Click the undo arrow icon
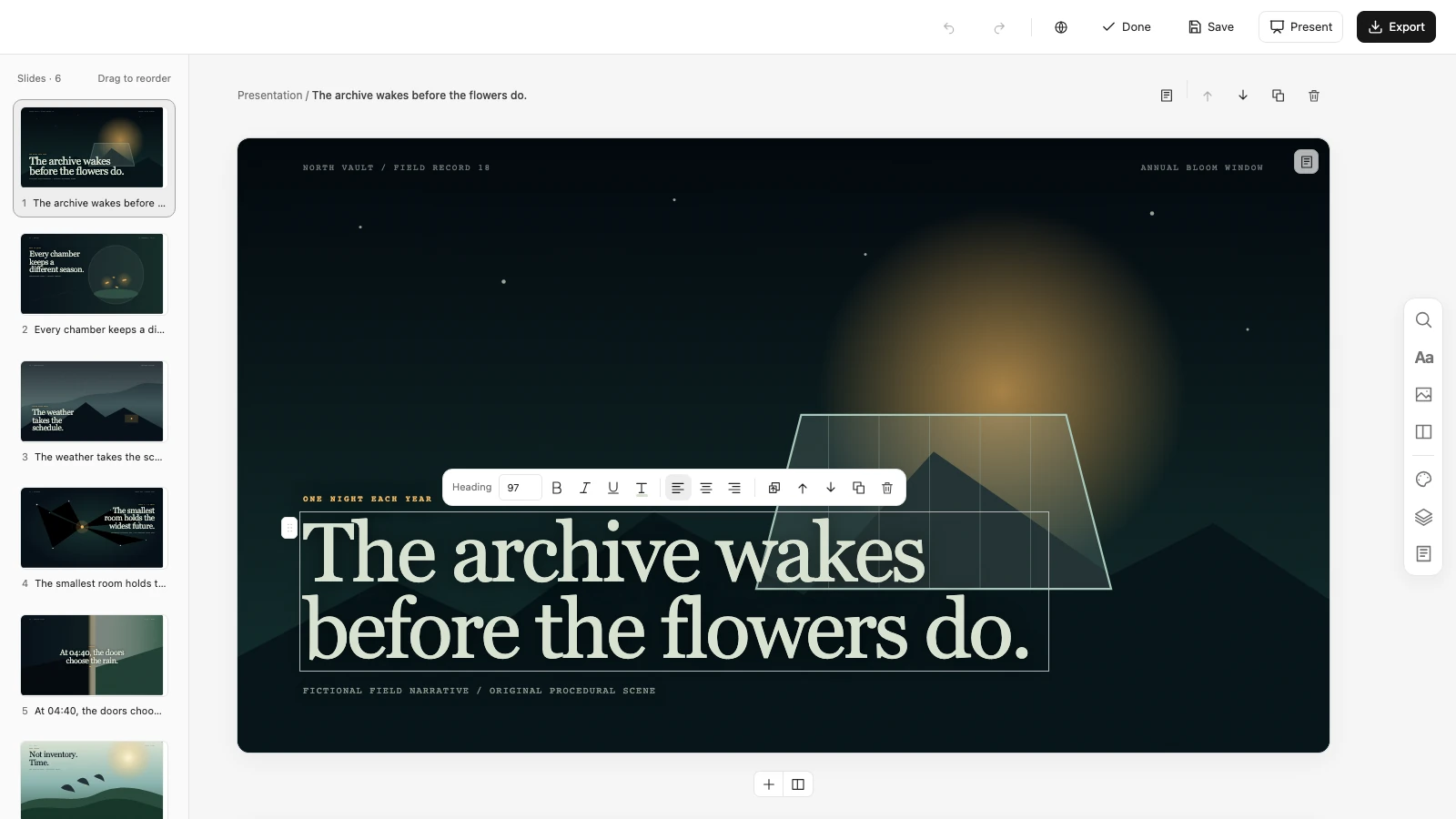 pos(949,27)
